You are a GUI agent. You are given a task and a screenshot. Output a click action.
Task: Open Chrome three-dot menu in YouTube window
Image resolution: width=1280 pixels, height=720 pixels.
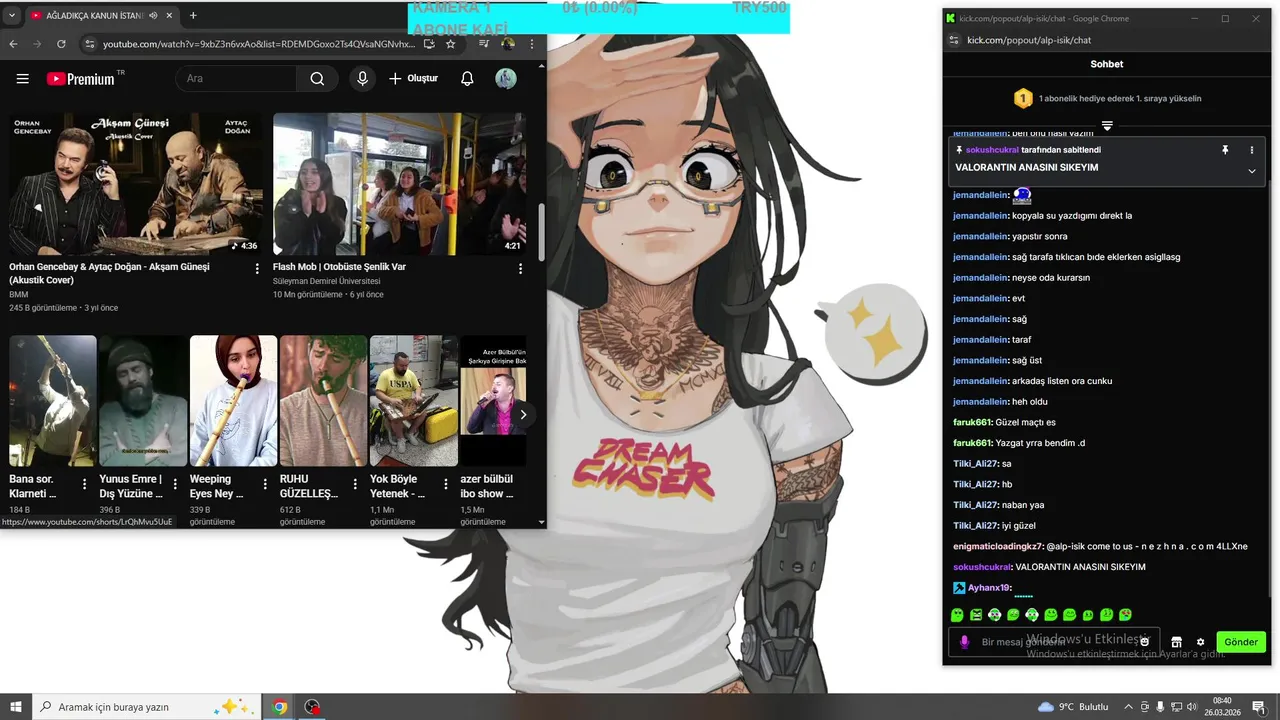pyautogui.click(x=532, y=44)
